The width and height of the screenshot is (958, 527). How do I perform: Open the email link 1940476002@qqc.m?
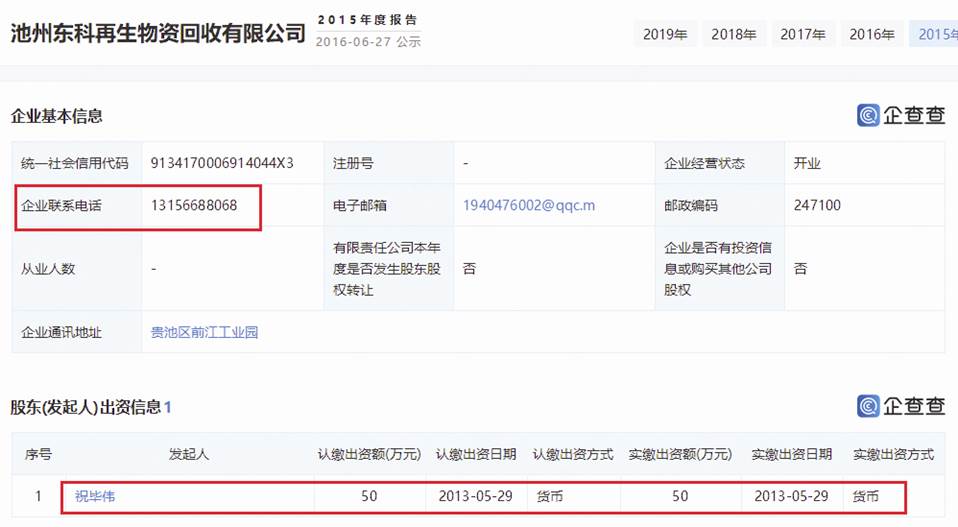pyautogui.click(x=528, y=205)
